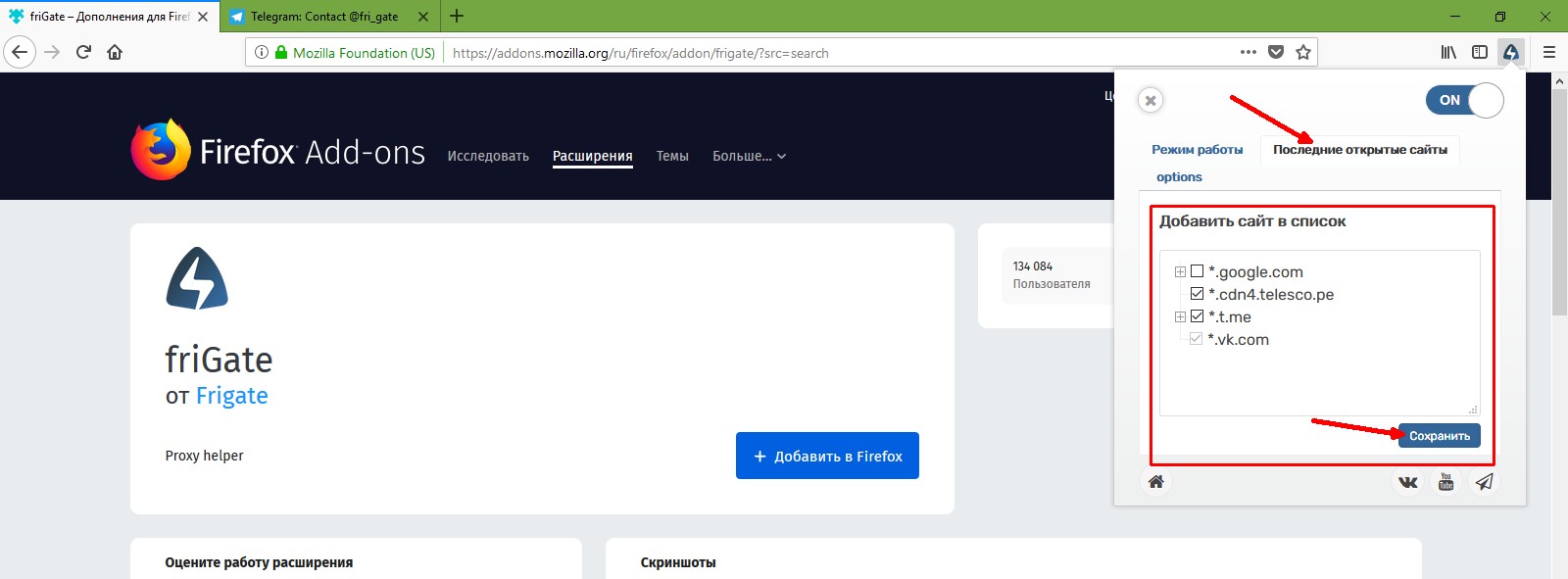Uncheck the *.cdn4.telesco.pe checkbox
This screenshot has width=1568, height=579.
tap(1197, 294)
